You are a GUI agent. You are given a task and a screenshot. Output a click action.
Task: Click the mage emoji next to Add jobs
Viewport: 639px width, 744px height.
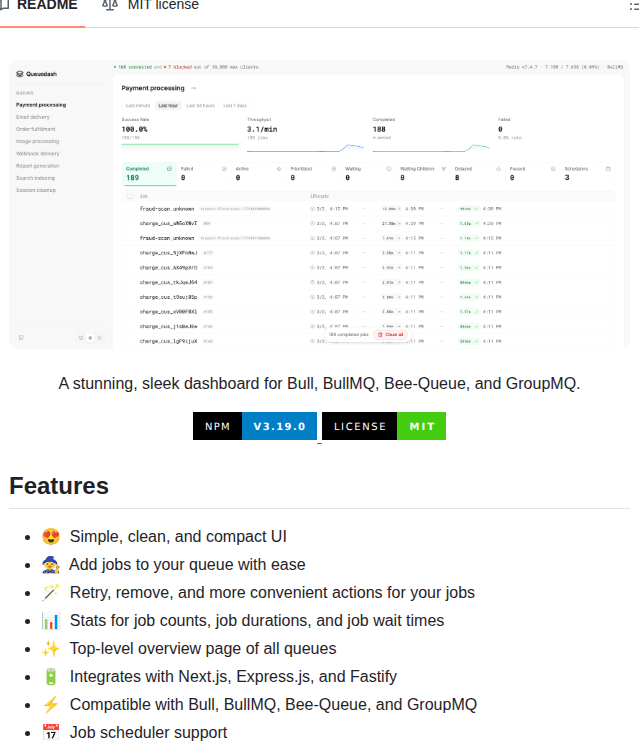point(51,565)
